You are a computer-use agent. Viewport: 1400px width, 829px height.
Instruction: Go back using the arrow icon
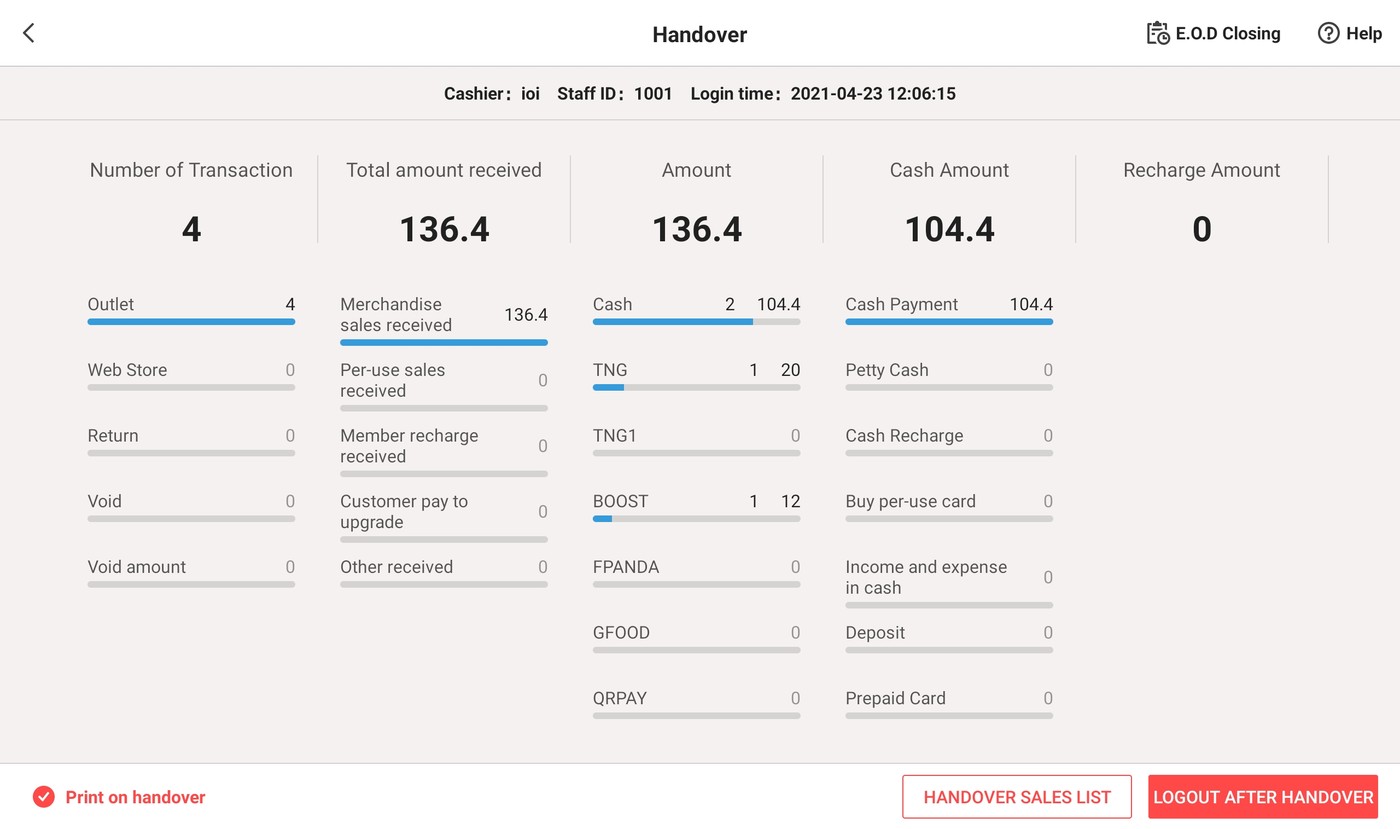point(29,33)
